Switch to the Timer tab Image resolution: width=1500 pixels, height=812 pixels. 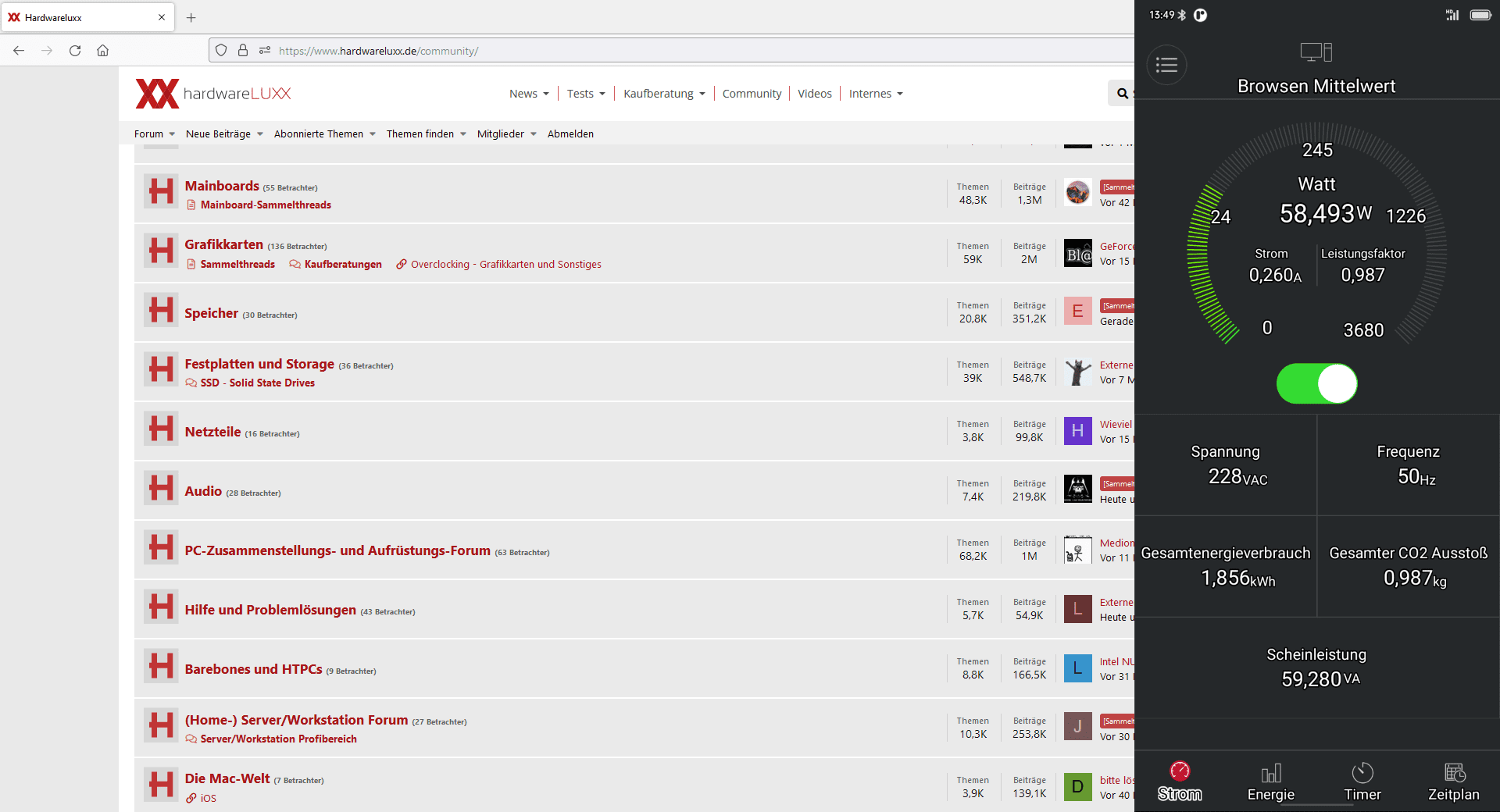tap(1362, 782)
